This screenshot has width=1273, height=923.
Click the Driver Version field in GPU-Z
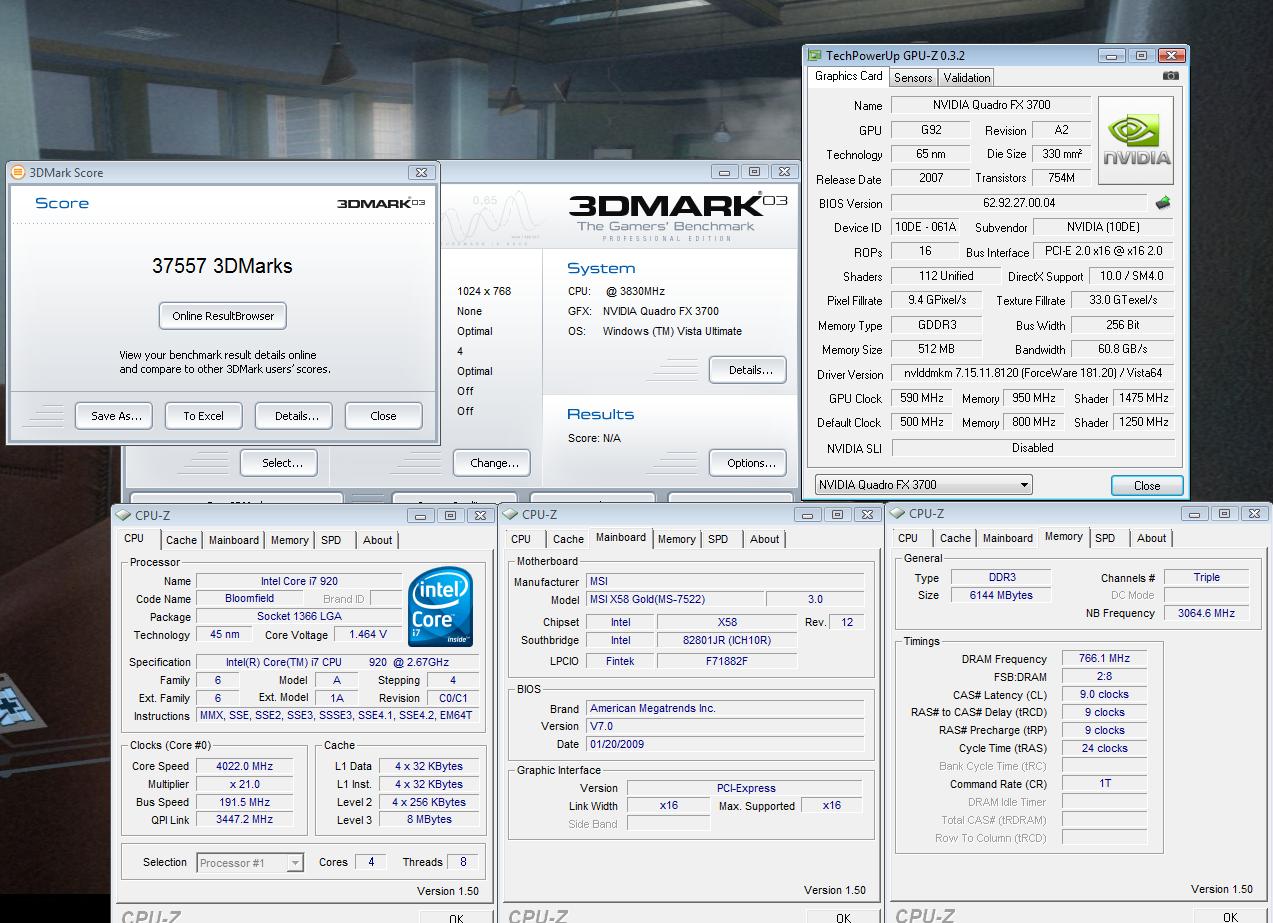(1033, 374)
